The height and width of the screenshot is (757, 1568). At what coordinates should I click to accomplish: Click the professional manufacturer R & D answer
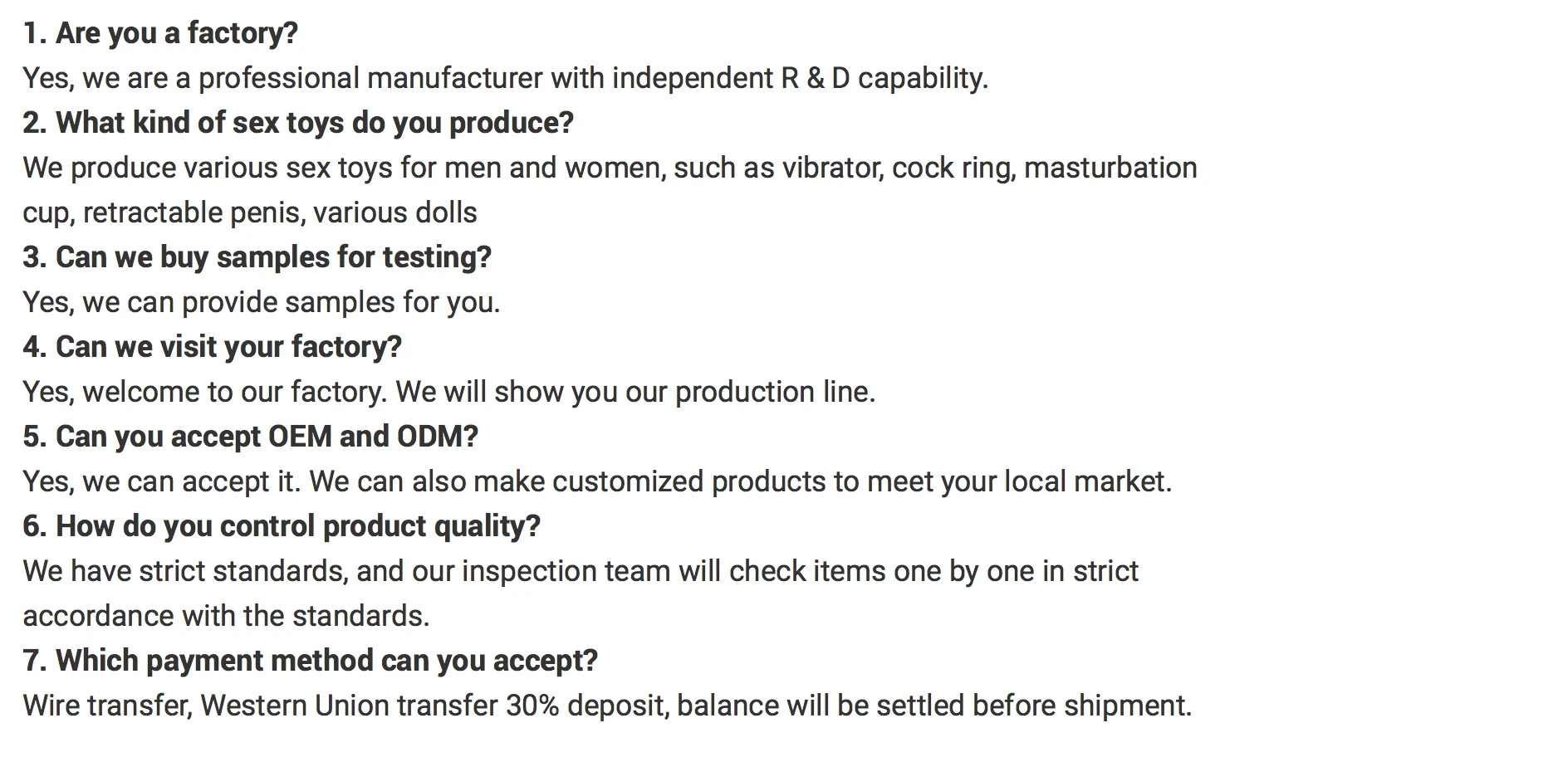tap(505, 78)
